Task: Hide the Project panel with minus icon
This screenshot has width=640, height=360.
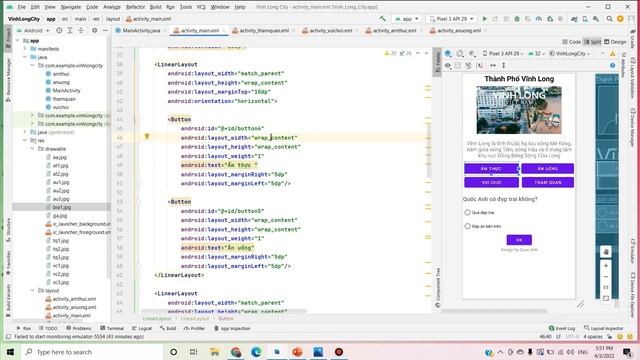Action: 105,31
